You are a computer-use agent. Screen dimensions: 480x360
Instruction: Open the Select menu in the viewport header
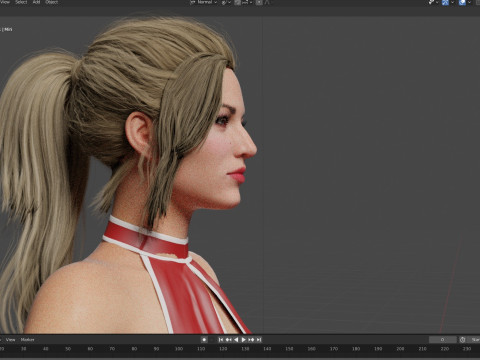tap(21, 2)
